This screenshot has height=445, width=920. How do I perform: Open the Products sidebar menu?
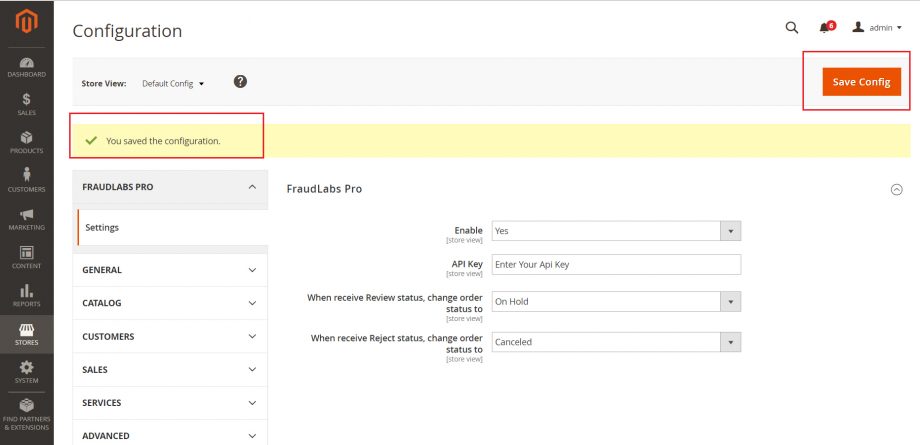pyautogui.click(x=26, y=143)
